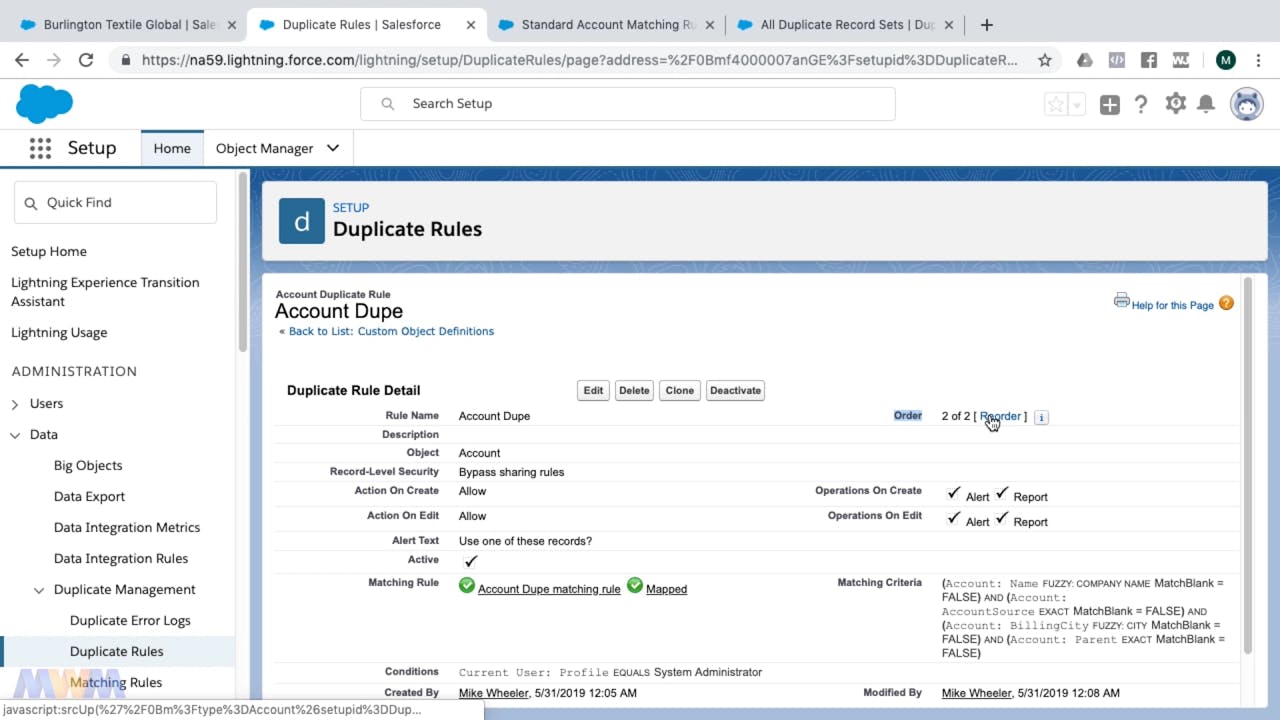Image resolution: width=1280 pixels, height=720 pixels.
Task: Click the favorites star icon in Salesforce header
Action: pyautogui.click(x=1056, y=104)
